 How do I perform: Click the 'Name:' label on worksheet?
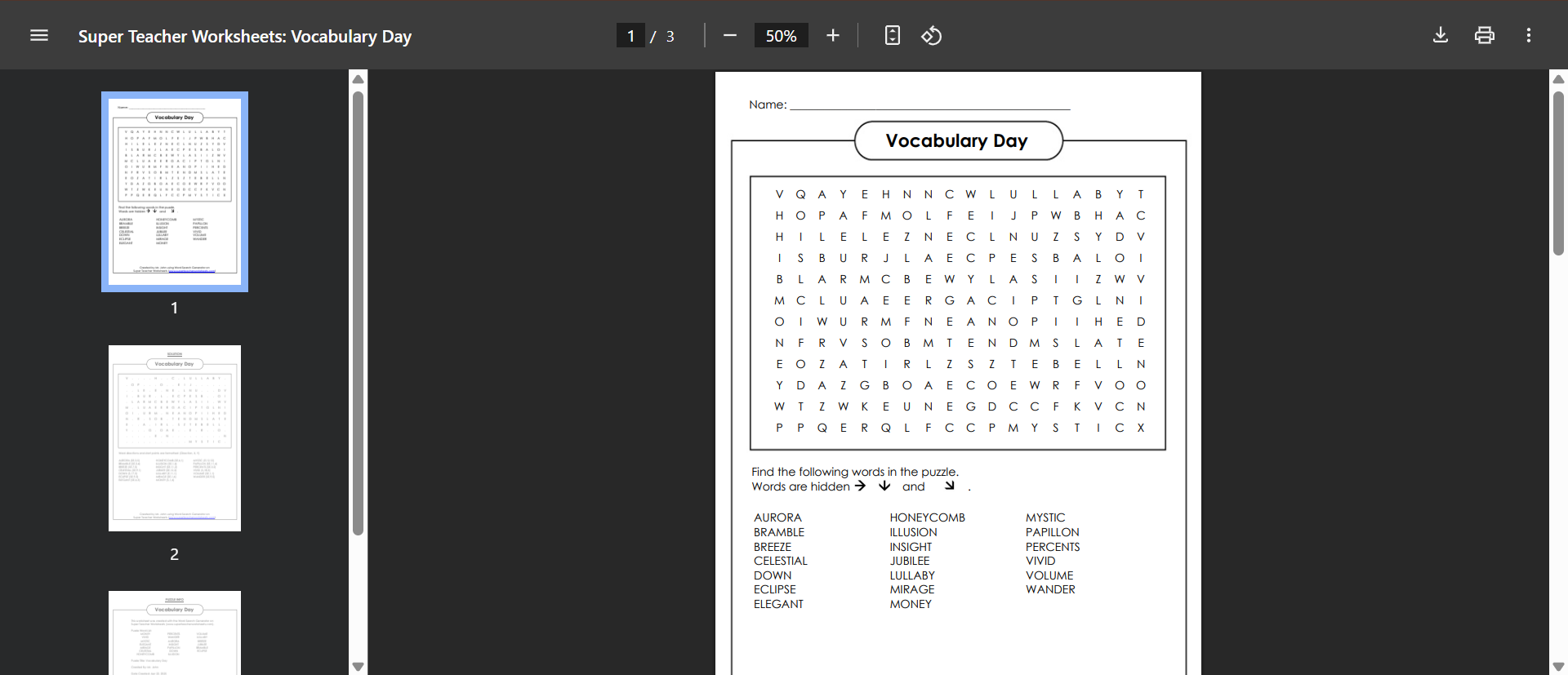pos(768,104)
